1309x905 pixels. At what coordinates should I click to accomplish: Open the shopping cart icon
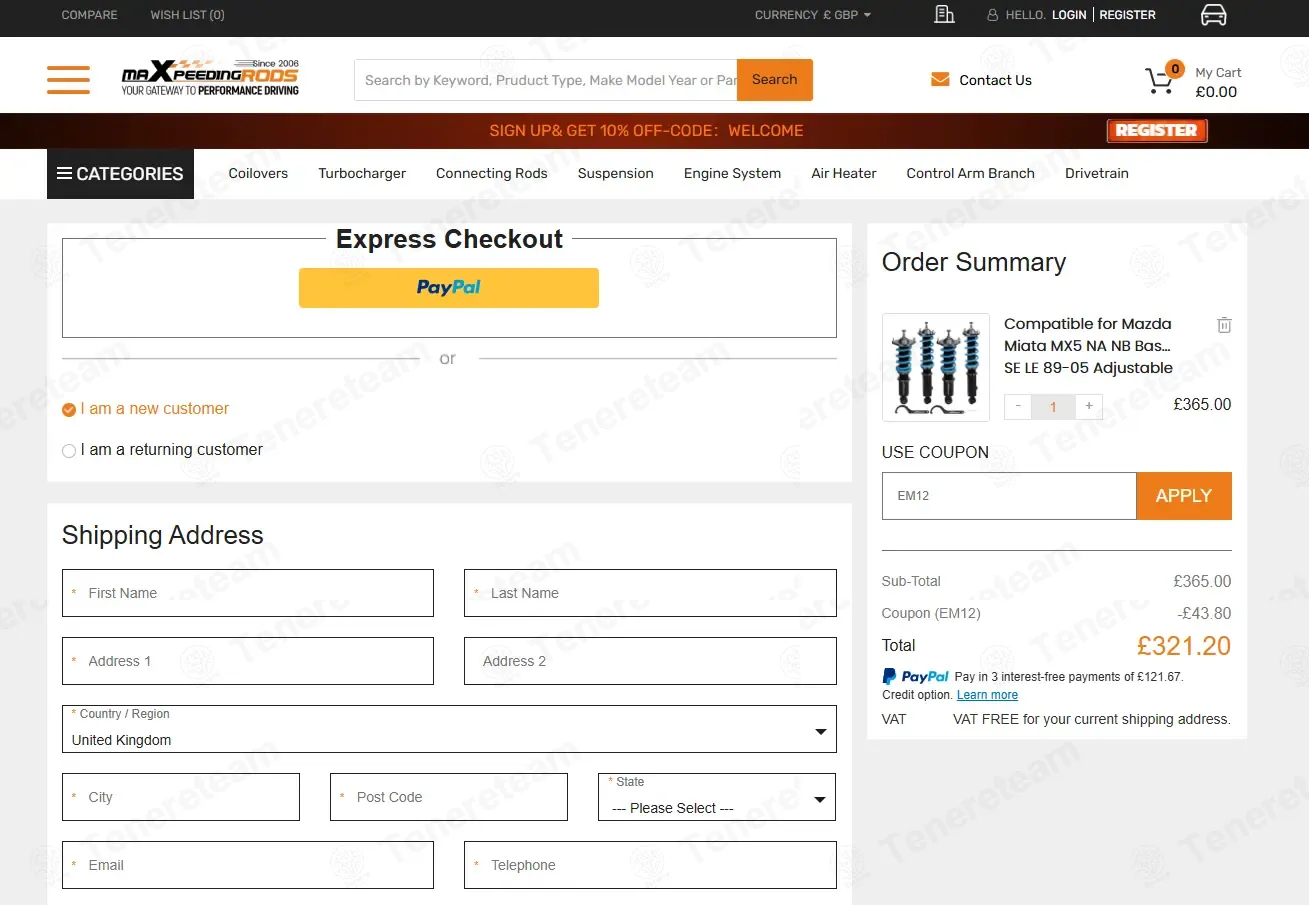pyautogui.click(x=1161, y=80)
